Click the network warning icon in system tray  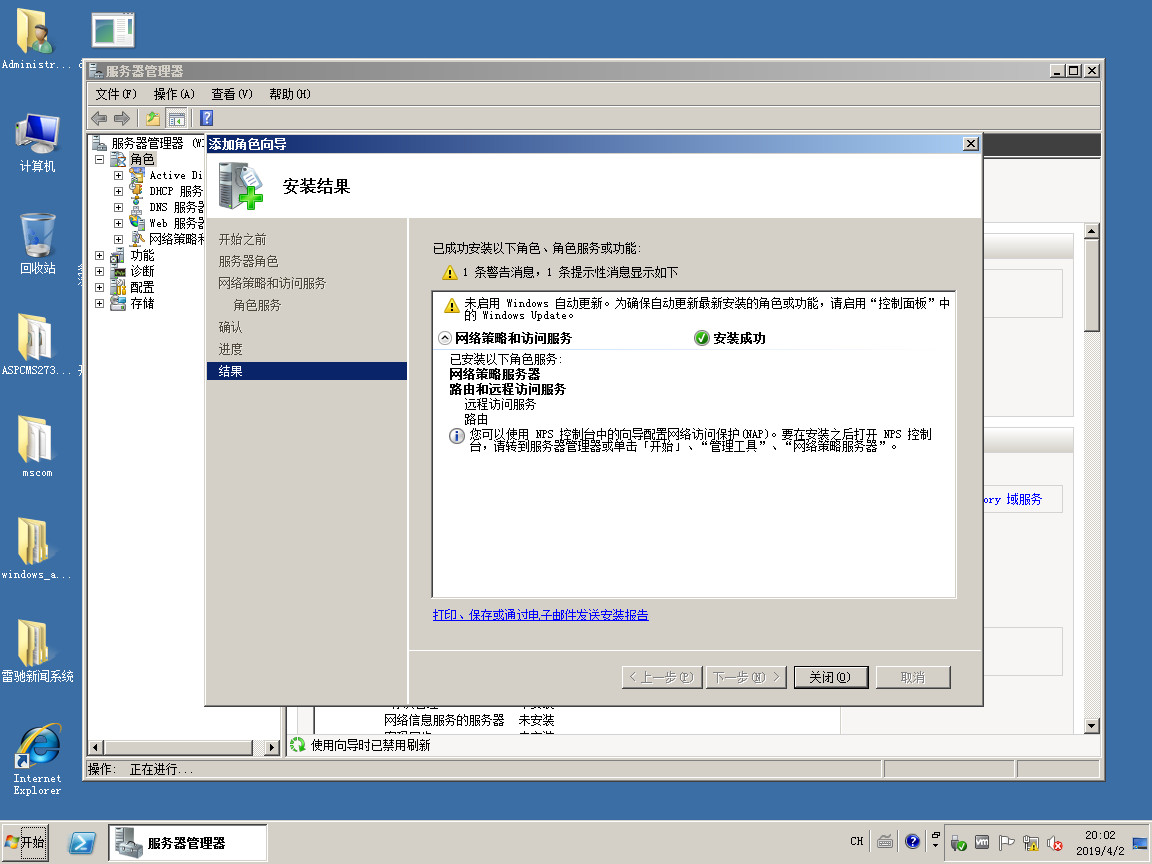click(1031, 843)
